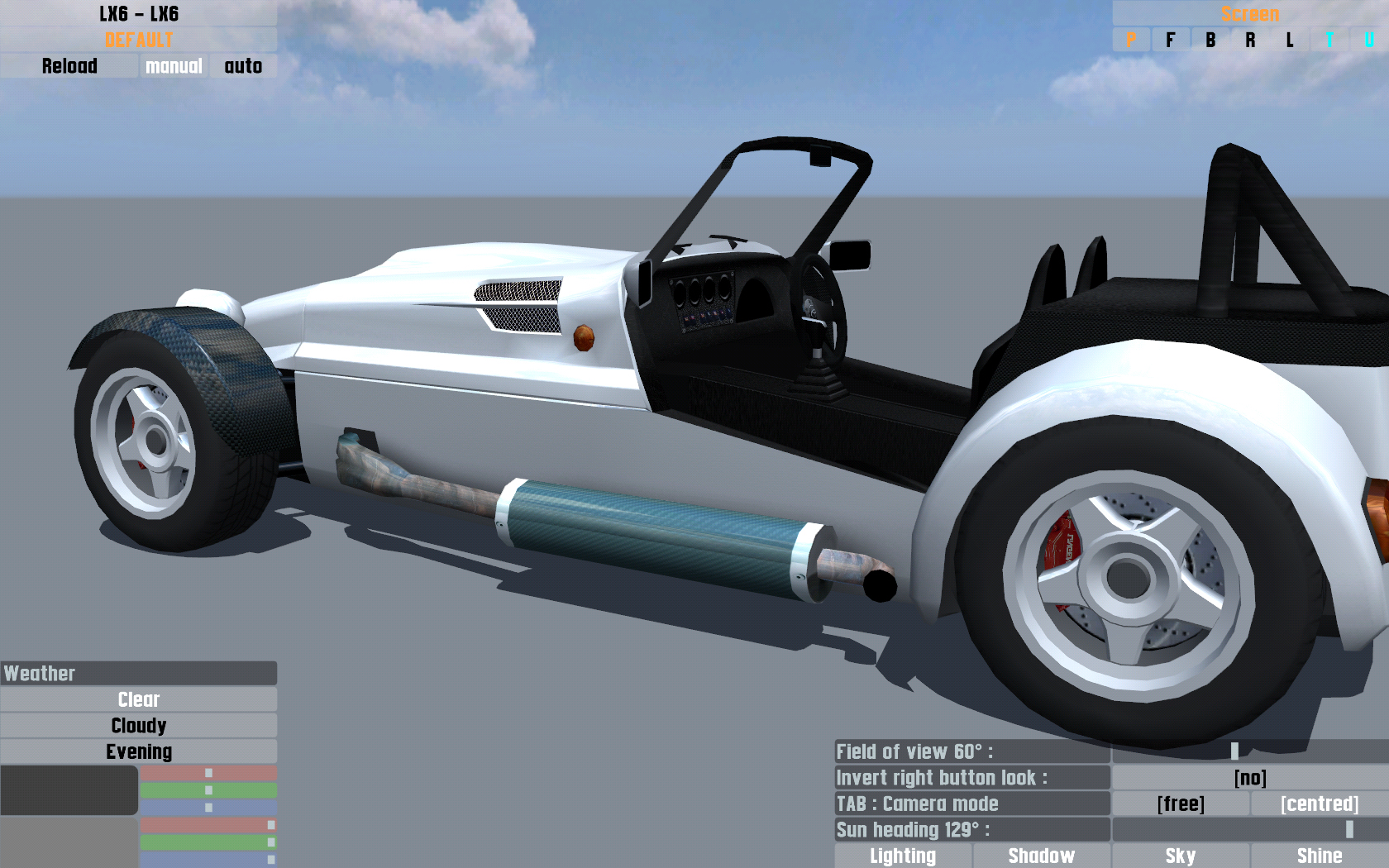Open the Lighting settings
The width and height of the screenshot is (1389, 868).
903,856
